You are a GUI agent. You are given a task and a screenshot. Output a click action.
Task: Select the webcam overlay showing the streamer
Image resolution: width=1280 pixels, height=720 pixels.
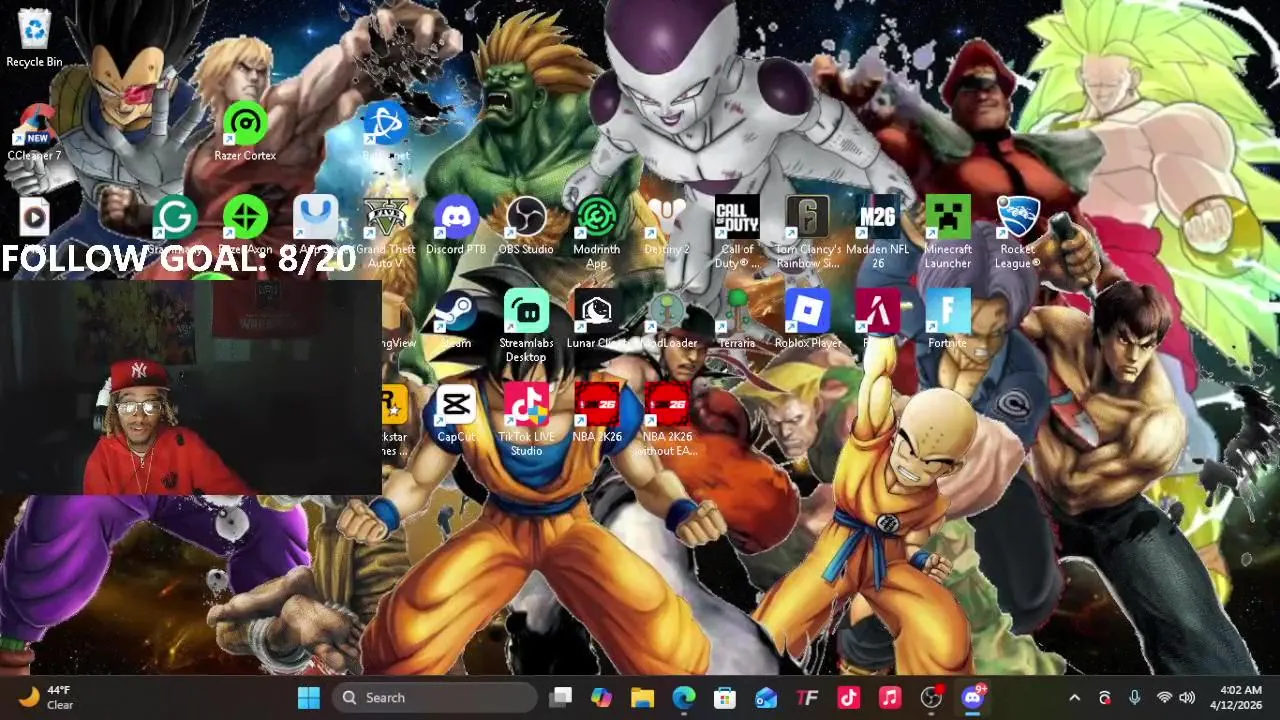(x=190, y=388)
